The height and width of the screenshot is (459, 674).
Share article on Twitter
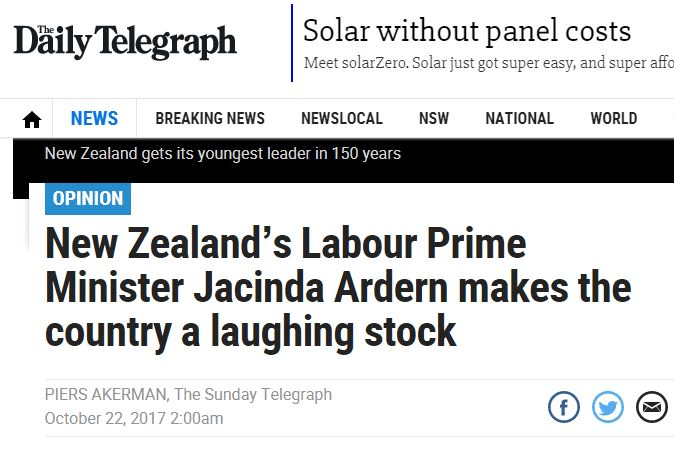tap(608, 407)
